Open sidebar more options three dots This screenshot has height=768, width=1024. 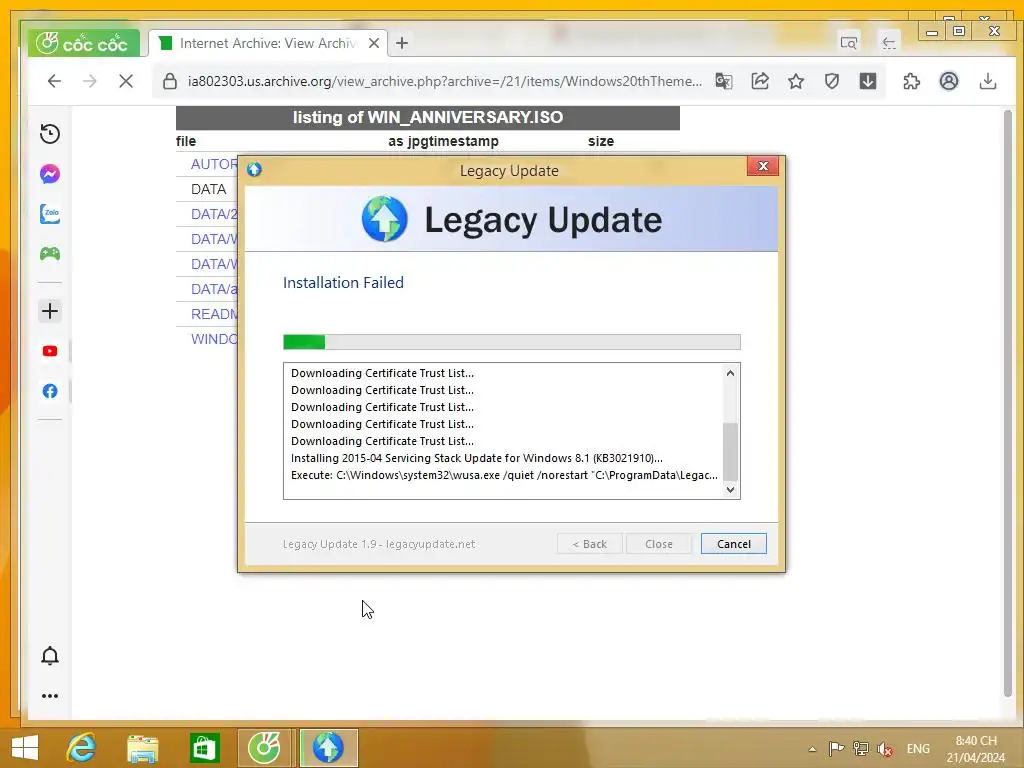click(x=50, y=696)
